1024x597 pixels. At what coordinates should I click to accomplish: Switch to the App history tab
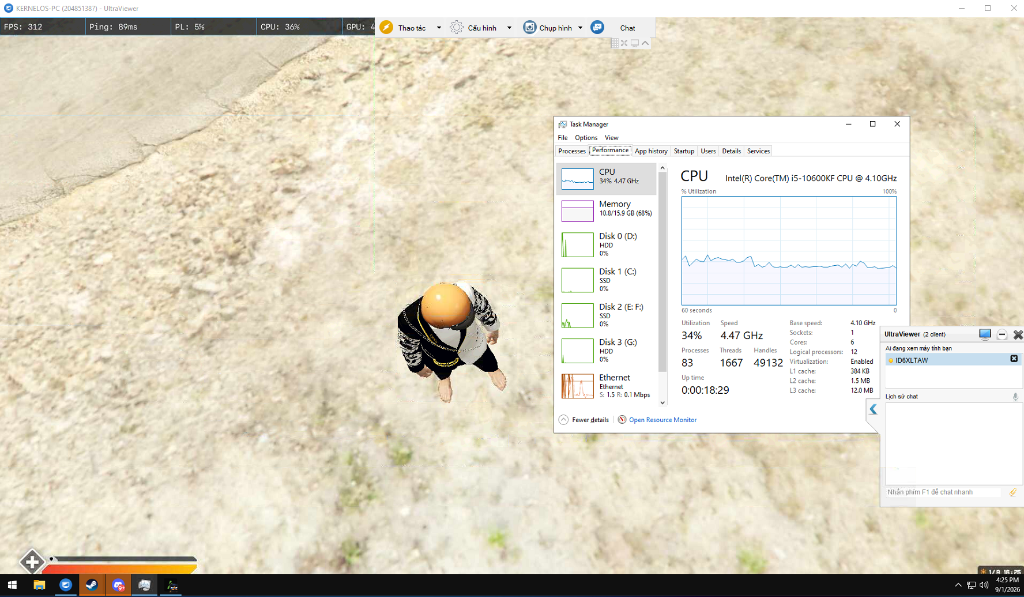[651, 151]
